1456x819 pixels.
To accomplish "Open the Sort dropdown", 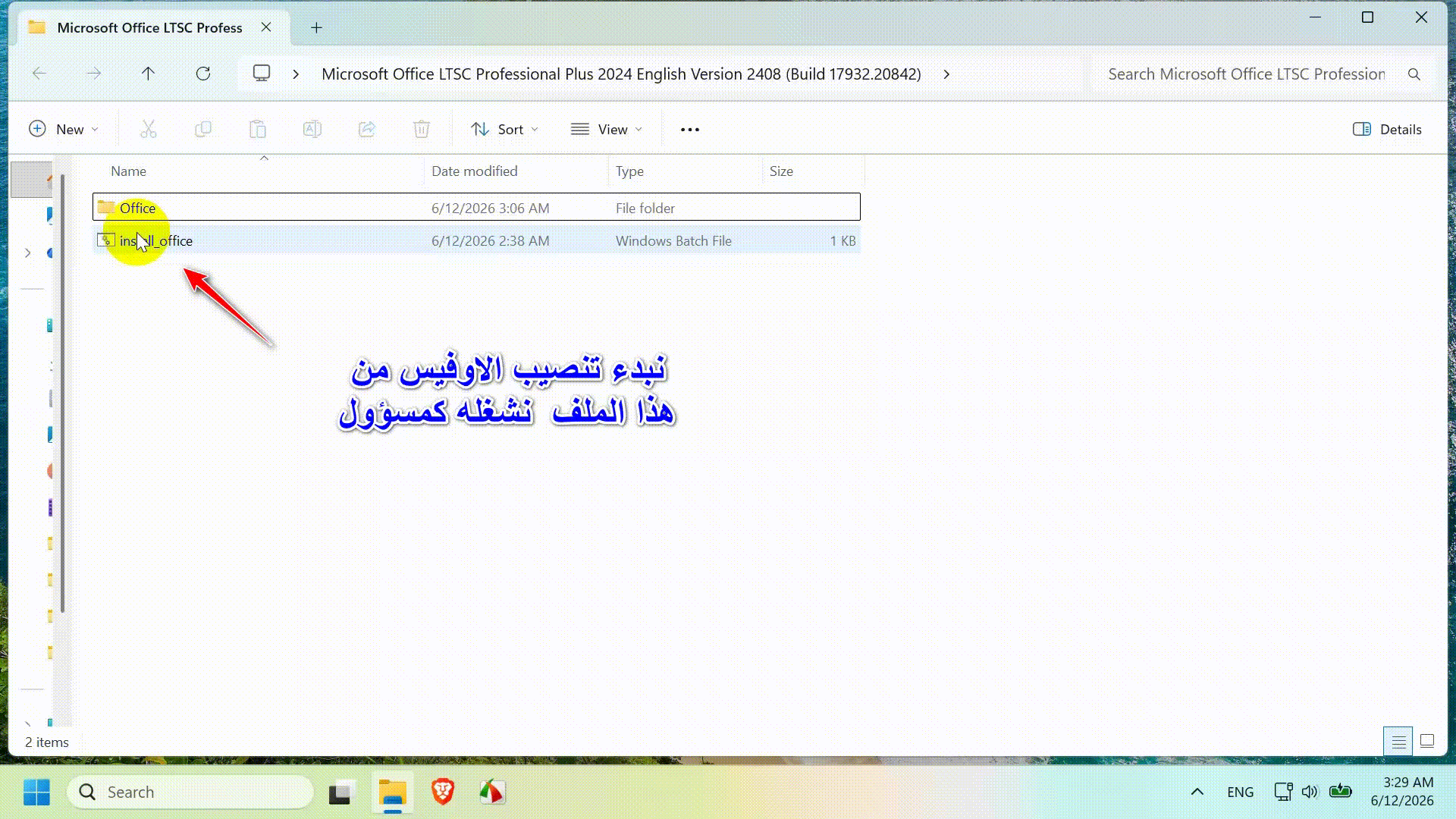I will coord(504,130).
